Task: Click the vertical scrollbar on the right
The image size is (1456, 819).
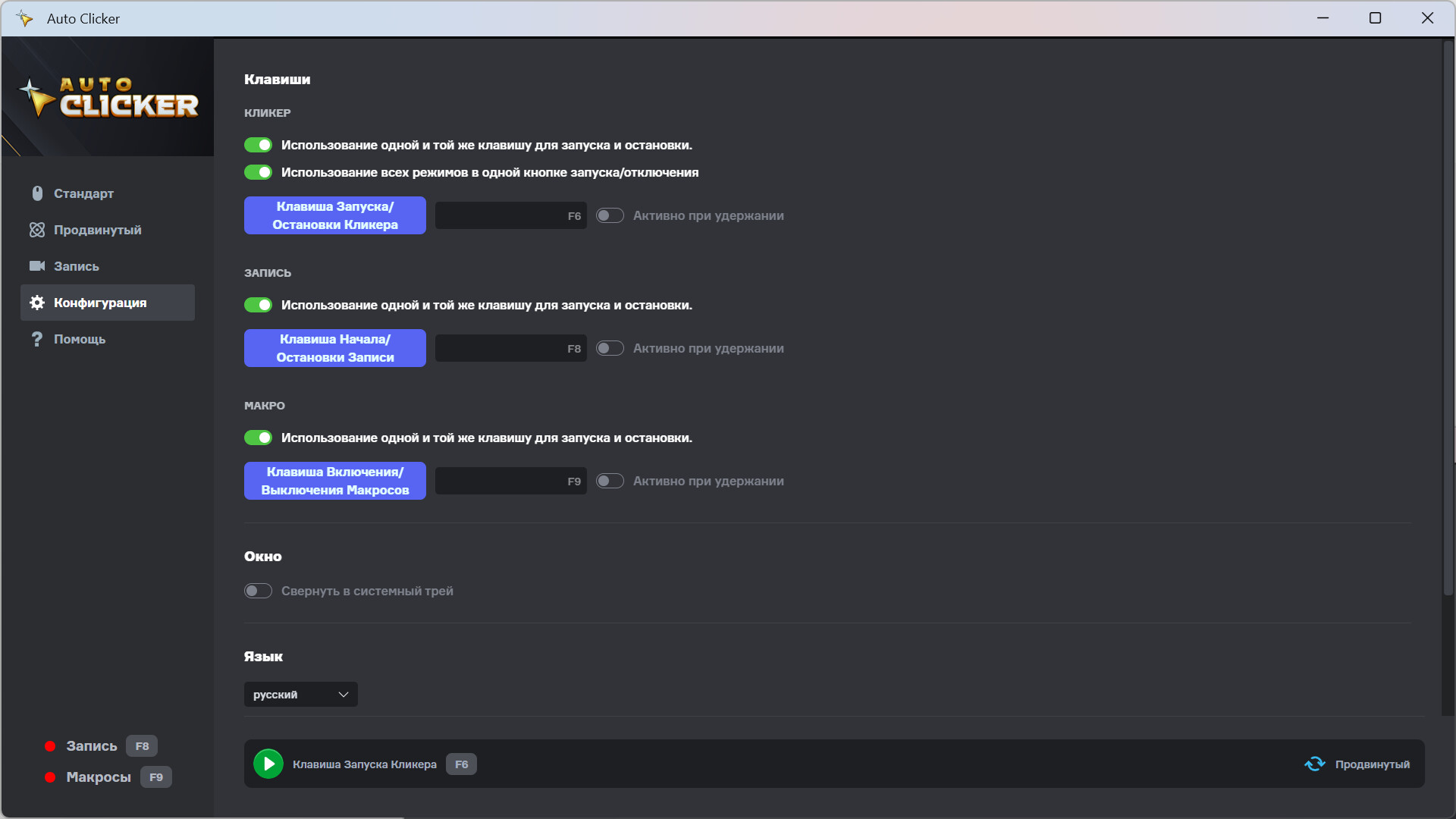Action: tap(1448, 318)
